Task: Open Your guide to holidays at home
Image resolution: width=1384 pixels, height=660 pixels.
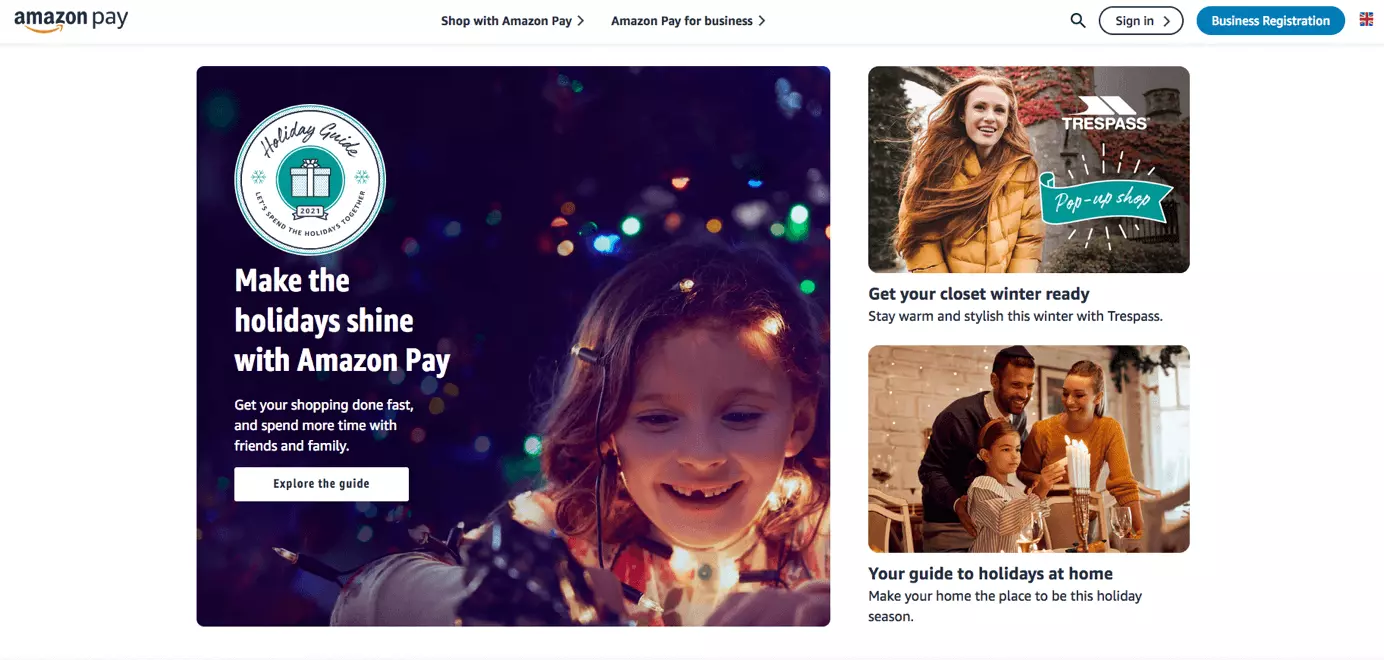Action: [990, 574]
